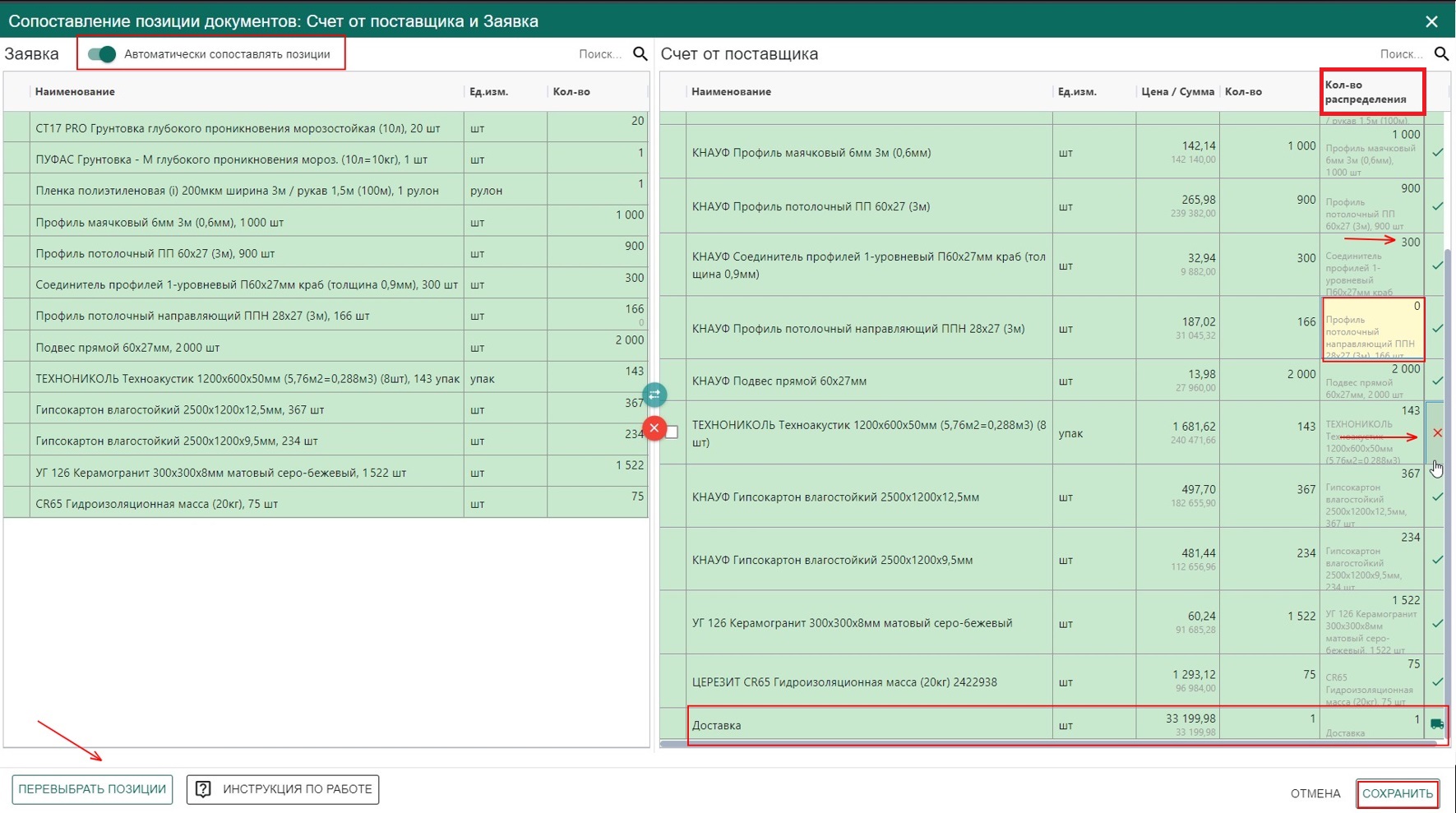Click distribution quantity 143 in Техноакустик row
The width and height of the screenshot is (1456, 813).
pyautogui.click(x=1410, y=410)
